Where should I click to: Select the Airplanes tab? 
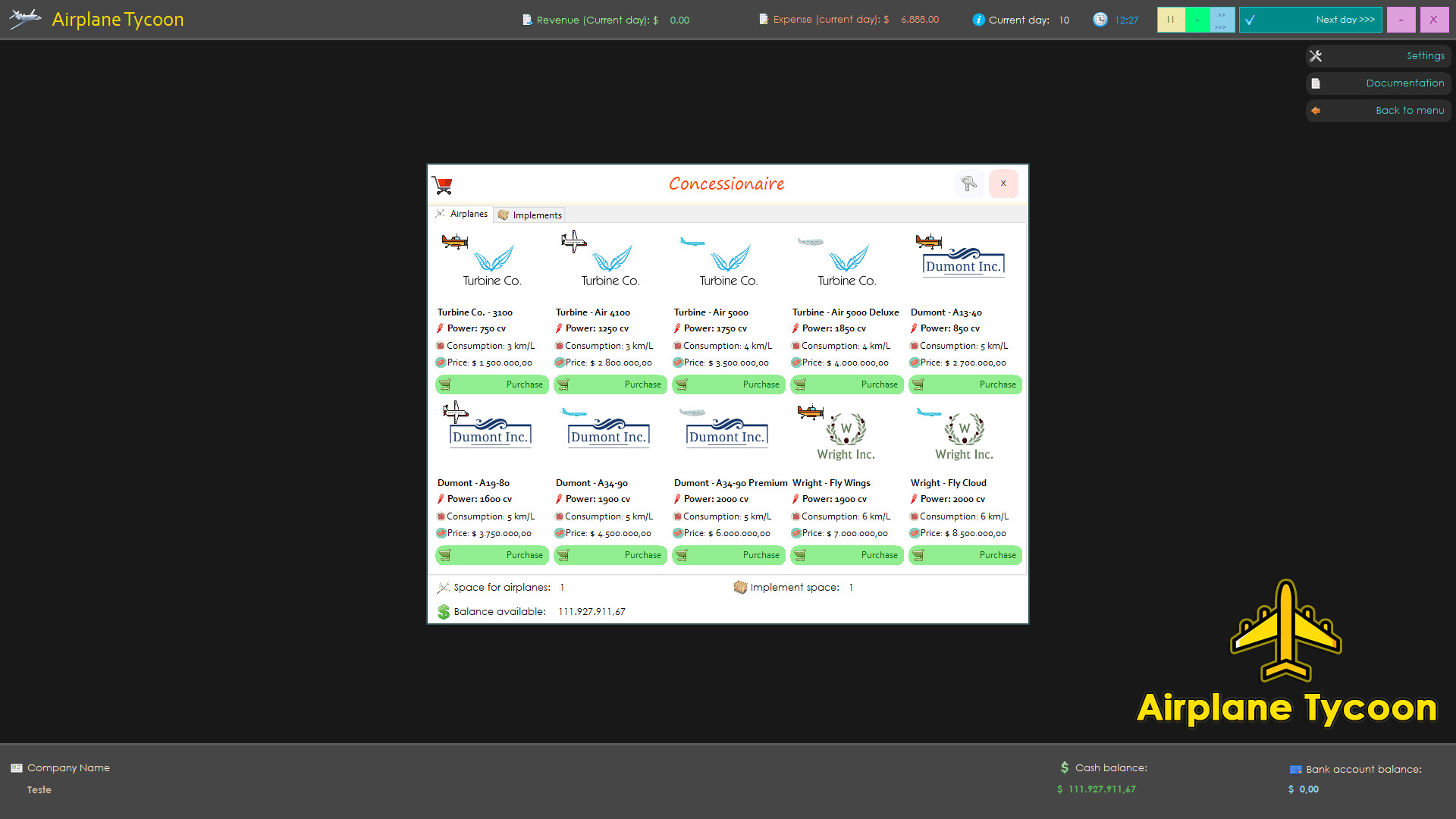point(461,213)
